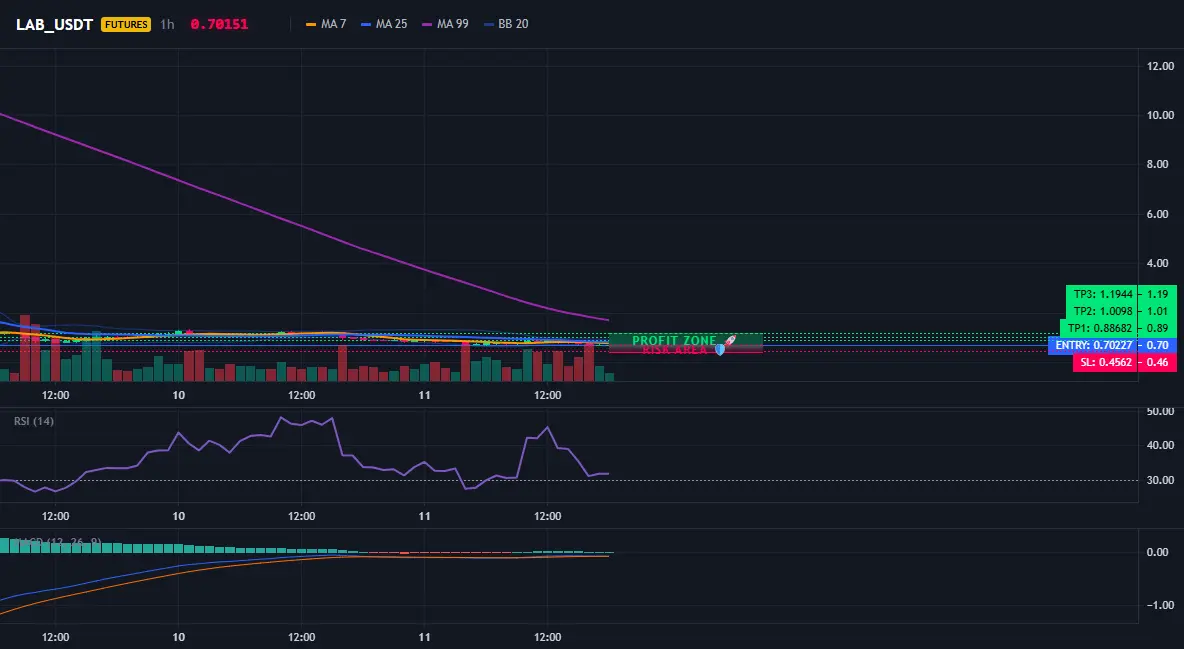Image resolution: width=1184 pixels, height=649 pixels.
Task: Toggle the BB 20 indicator label
Action: point(513,24)
